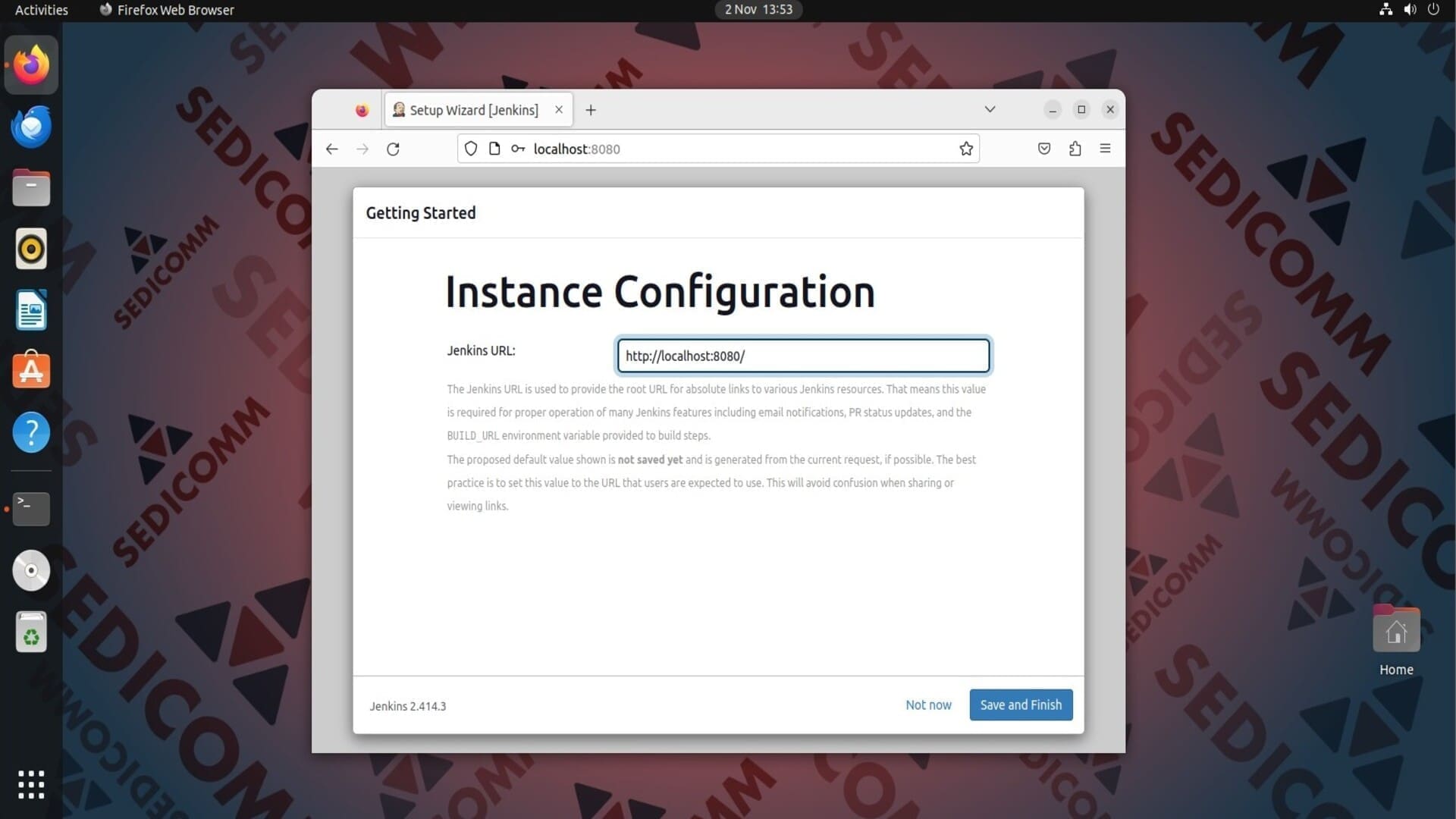This screenshot has width=1456, height=819.
Task: Click the Getting Started header text
Action: point(421,213)
